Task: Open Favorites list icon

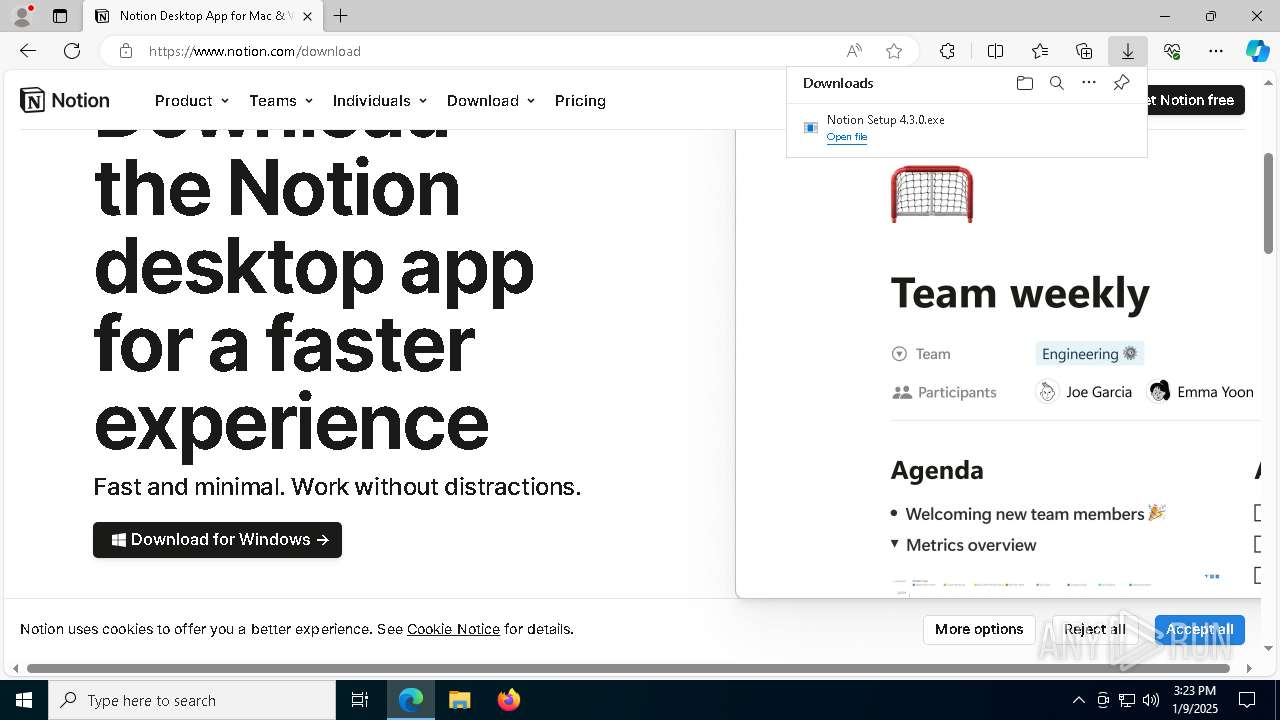Action: 1040,51
